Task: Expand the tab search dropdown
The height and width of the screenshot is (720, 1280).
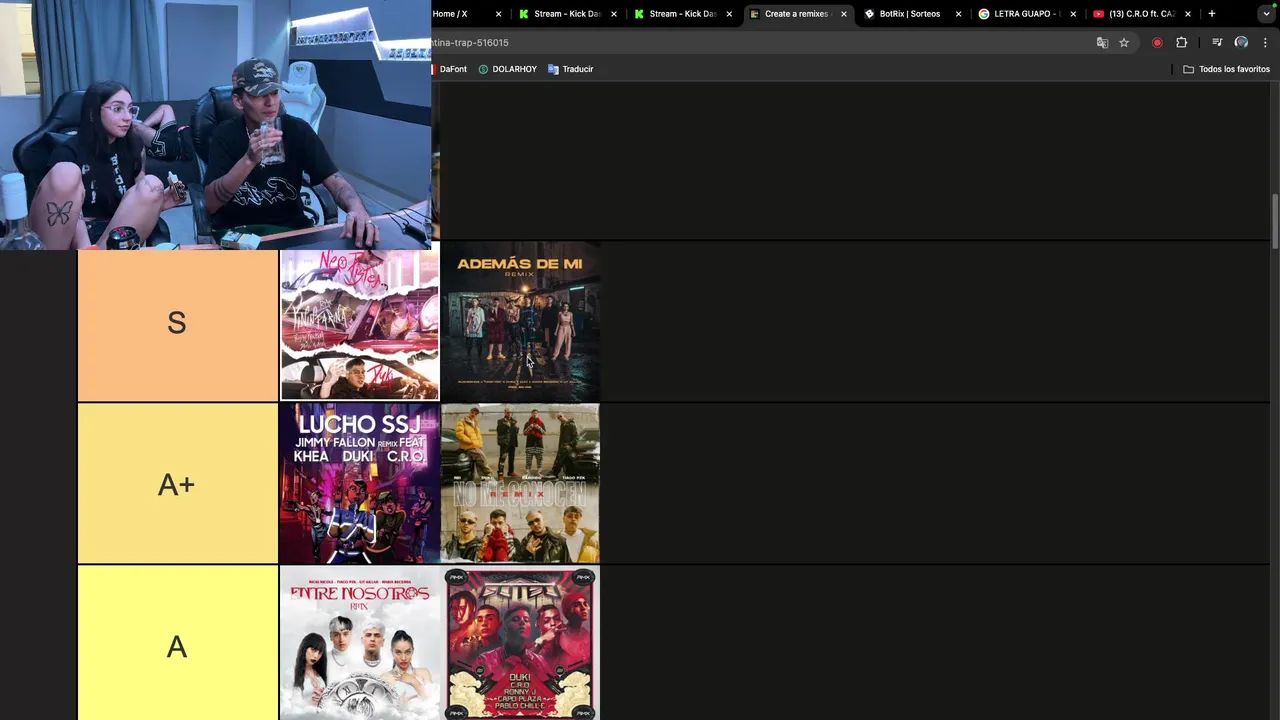Action: click(1266, 14)
